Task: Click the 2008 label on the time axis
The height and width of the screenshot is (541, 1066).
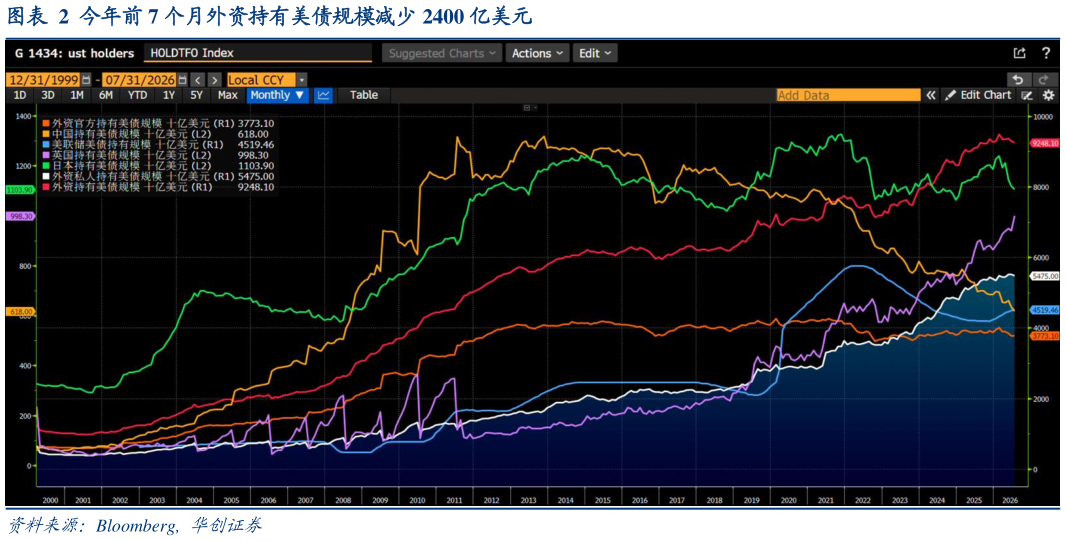Action: pyautogui.click(x=341, y=500)
